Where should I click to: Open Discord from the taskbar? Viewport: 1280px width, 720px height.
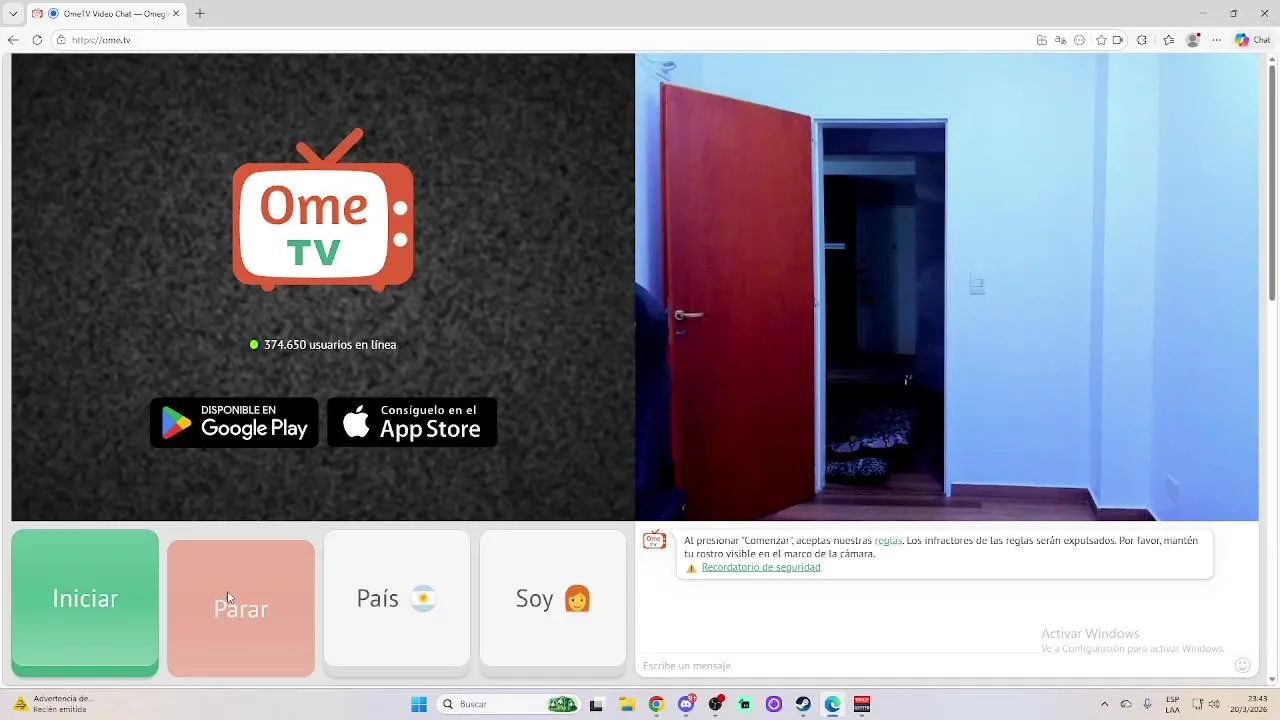[x=686, y=704]
